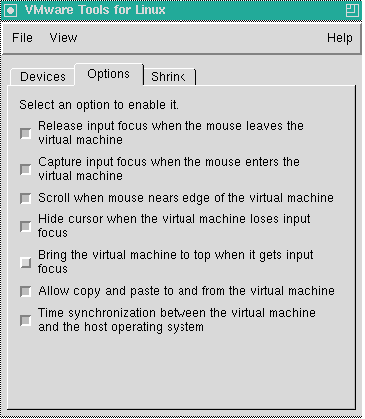
Task: Enable the Capture input focus checkbox
Action: (25, 169)
